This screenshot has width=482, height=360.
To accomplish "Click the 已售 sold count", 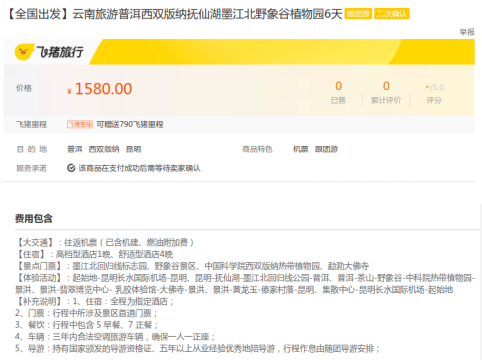I will point(338,92).
